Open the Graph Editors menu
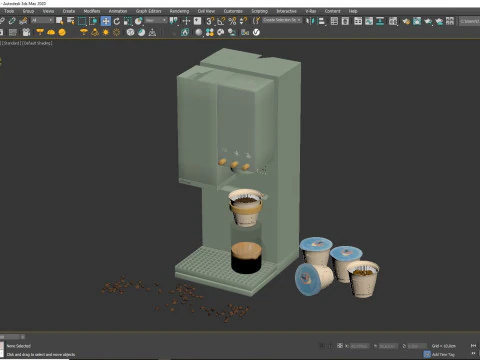This screenshot has width=480, height=360. tap(148, 11)
